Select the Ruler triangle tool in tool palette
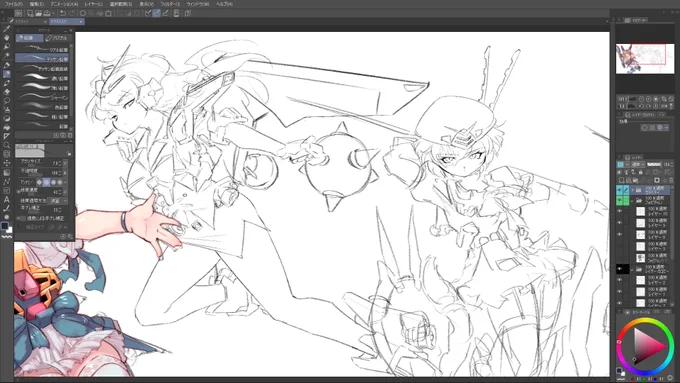The image size is (680, 383). [x=7, y=136]
